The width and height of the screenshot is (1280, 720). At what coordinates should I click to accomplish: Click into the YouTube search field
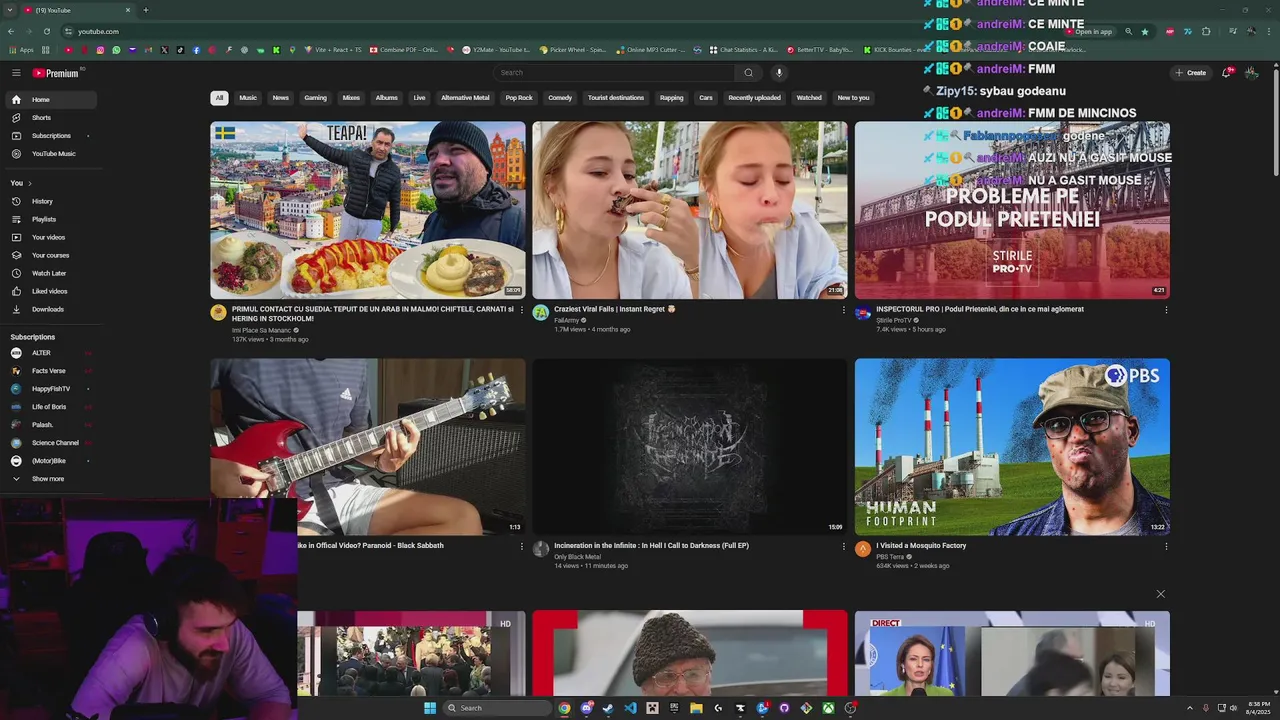(x=614, y=73)
